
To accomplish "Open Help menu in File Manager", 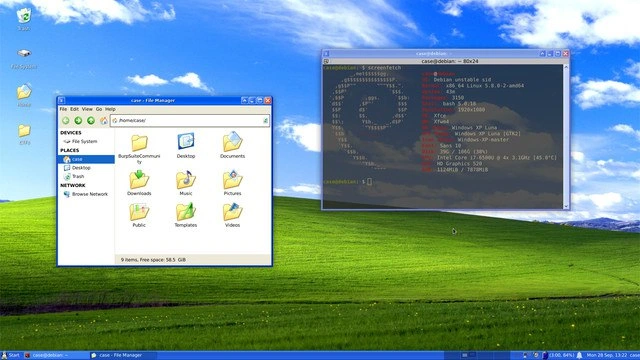I will click(x=110, y=109).
